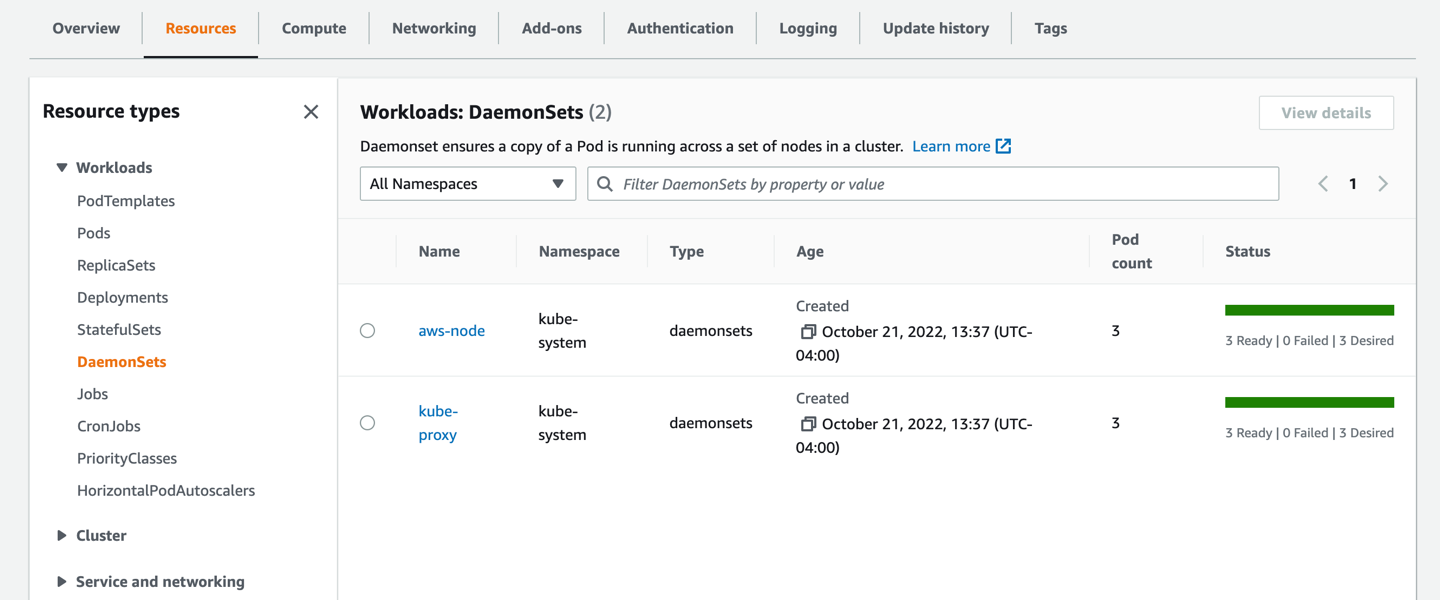
Task: Click the next page arrow
Action: (1383, 183)
